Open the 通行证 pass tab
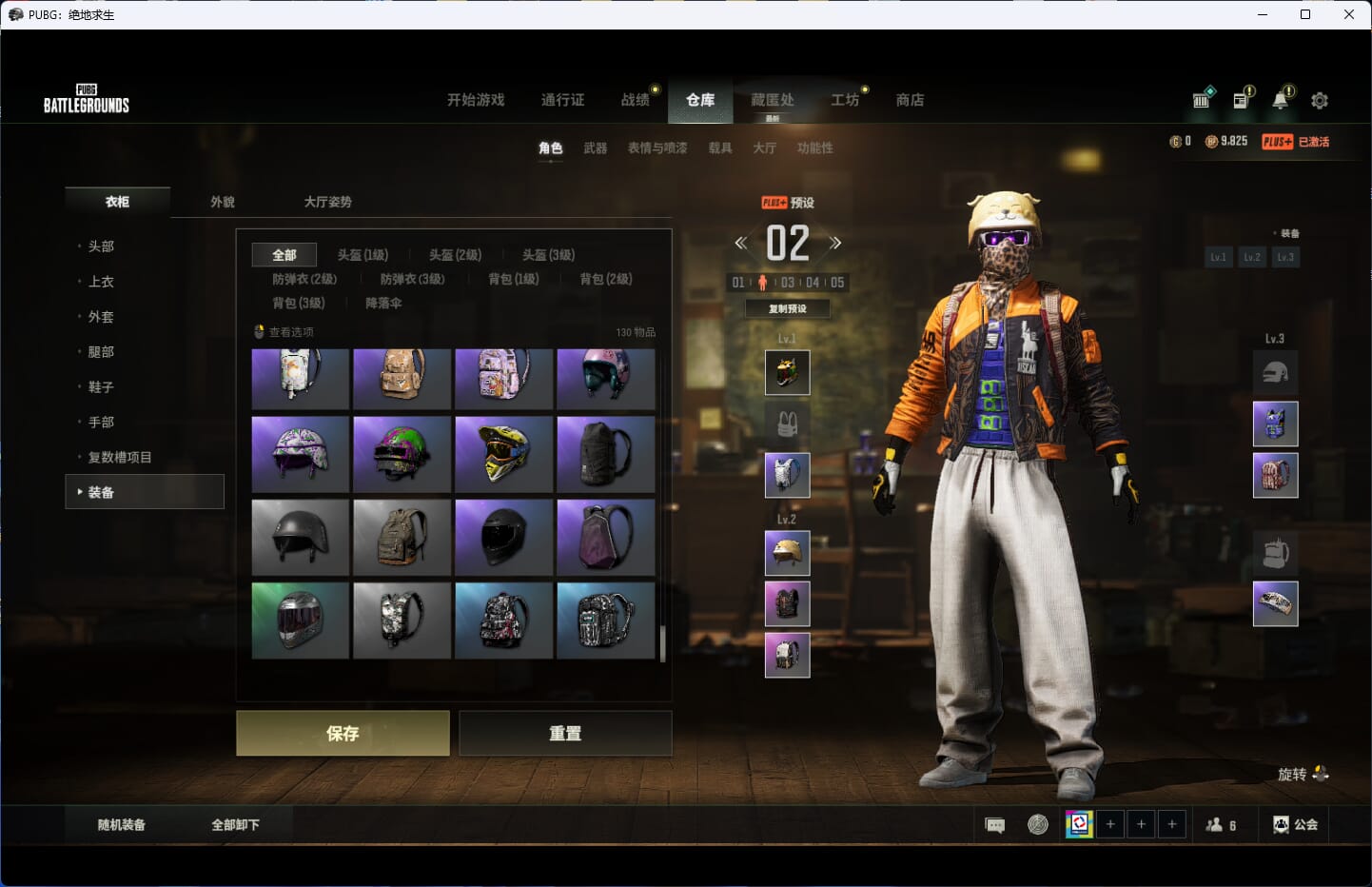Image resolution: width=1372 pixels, height=887 pixels. point(562,100)
